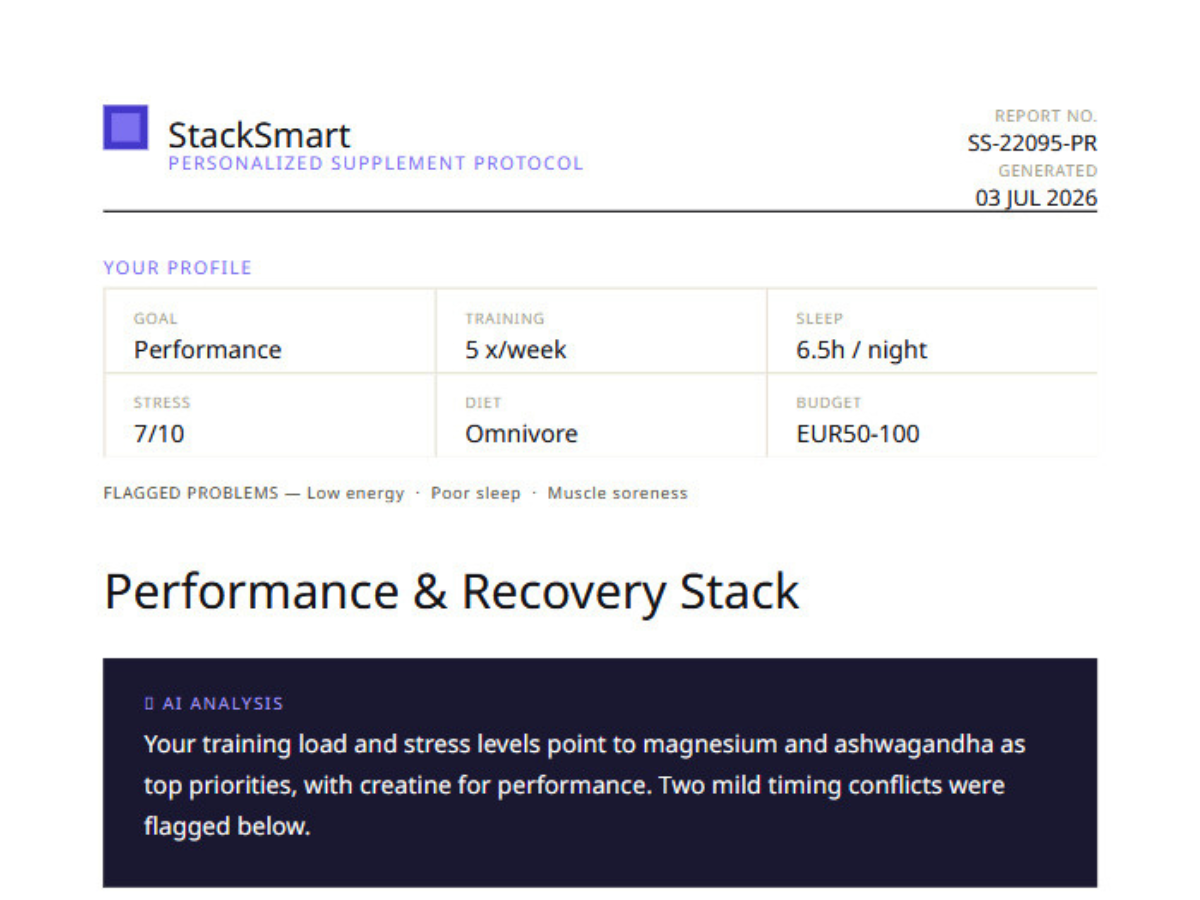Click the Muscle soreness flagged problem
The width and height of the screenshot is (1200, 900).
pos(617,493)
